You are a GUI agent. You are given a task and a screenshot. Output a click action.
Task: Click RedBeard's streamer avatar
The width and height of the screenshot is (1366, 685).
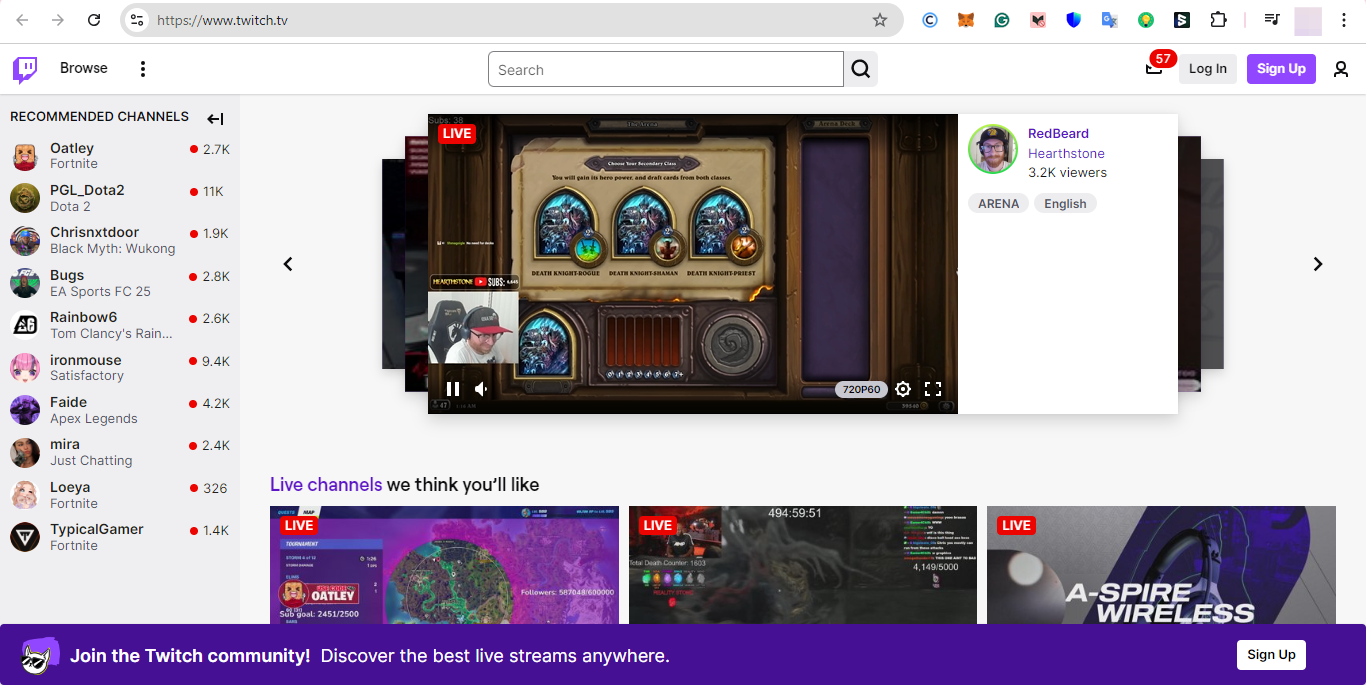click(x=993, y=149)
